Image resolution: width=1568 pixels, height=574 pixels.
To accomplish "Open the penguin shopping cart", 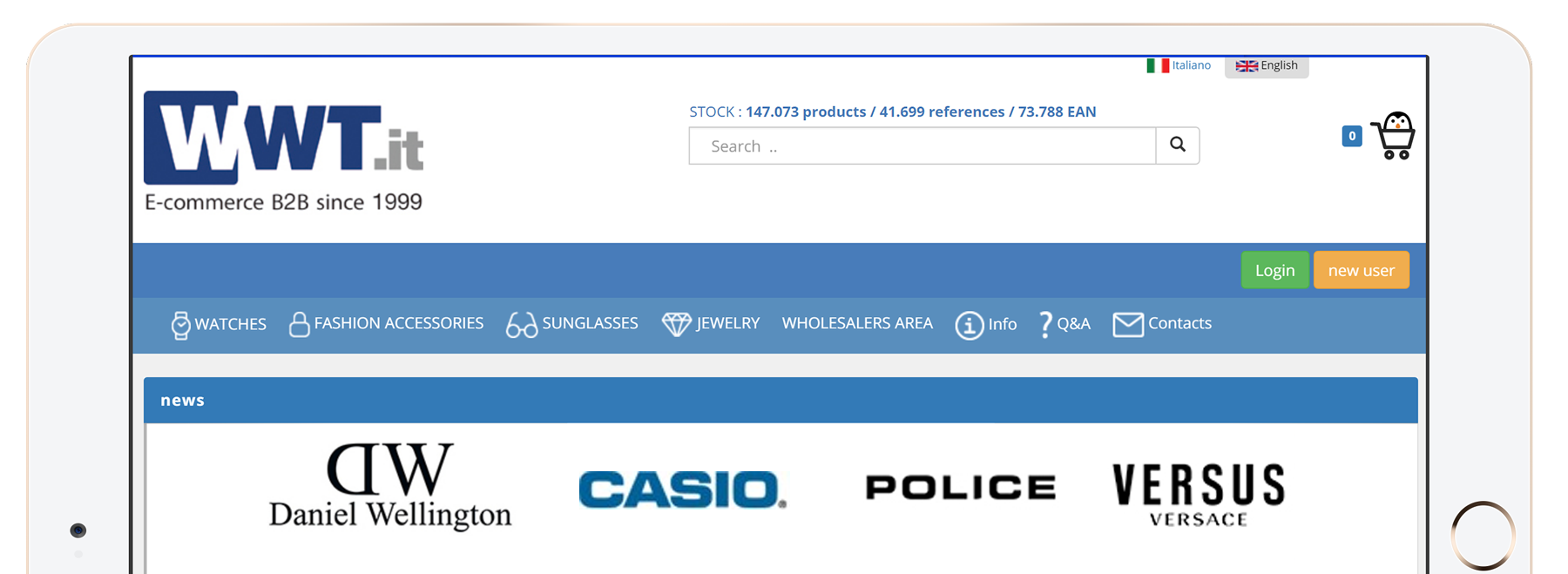I will tap(1393, 136).
